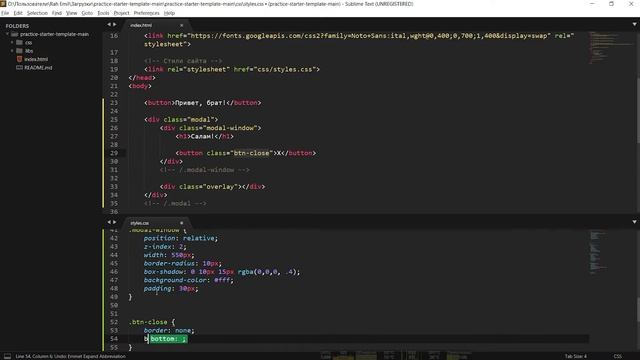Toggle the sidebar using status bar icon
Screen dimensions: 640x360
coord(7,356)
